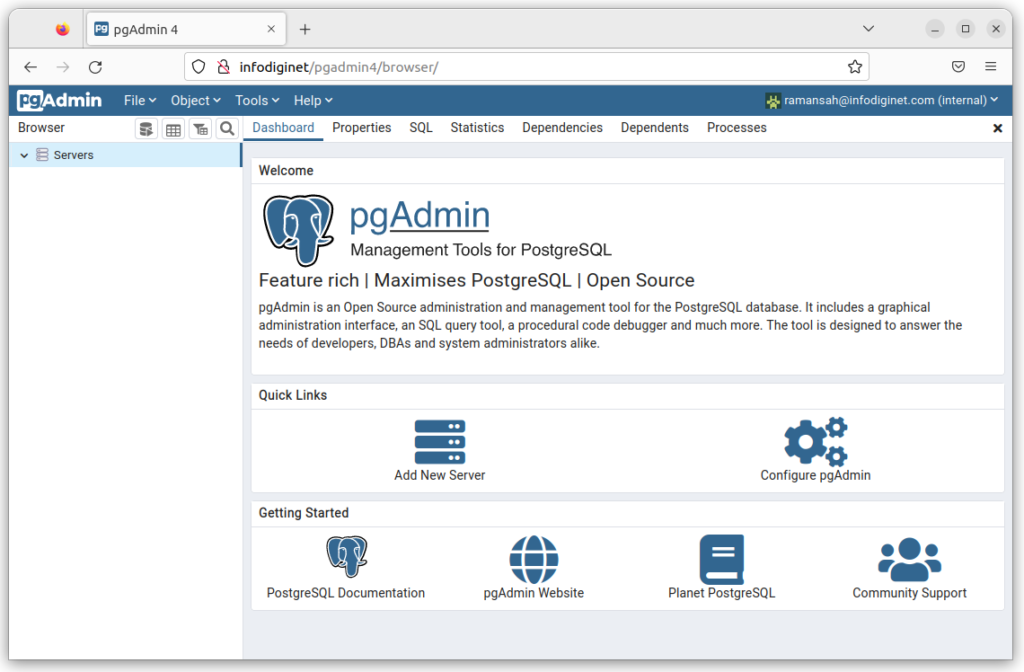The image size is (1024, 672).
Task: Select the pgAdmin 4 browser tab
Action: pyautogui.click(x=186, y=29)
